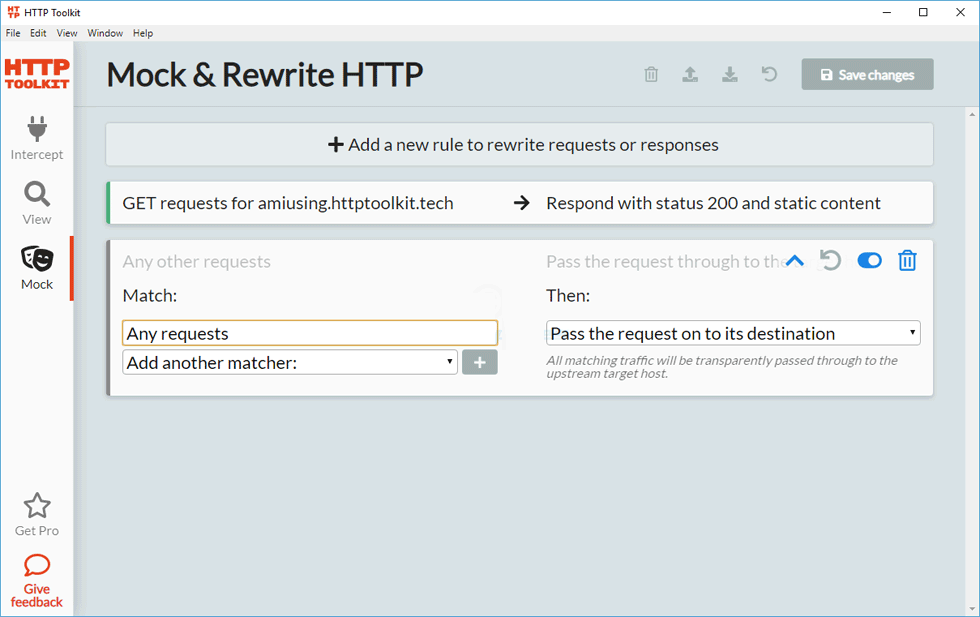This screenshot has width=980, height=617.
Task: Open the Window menu
Action: [x=105, y=33]
